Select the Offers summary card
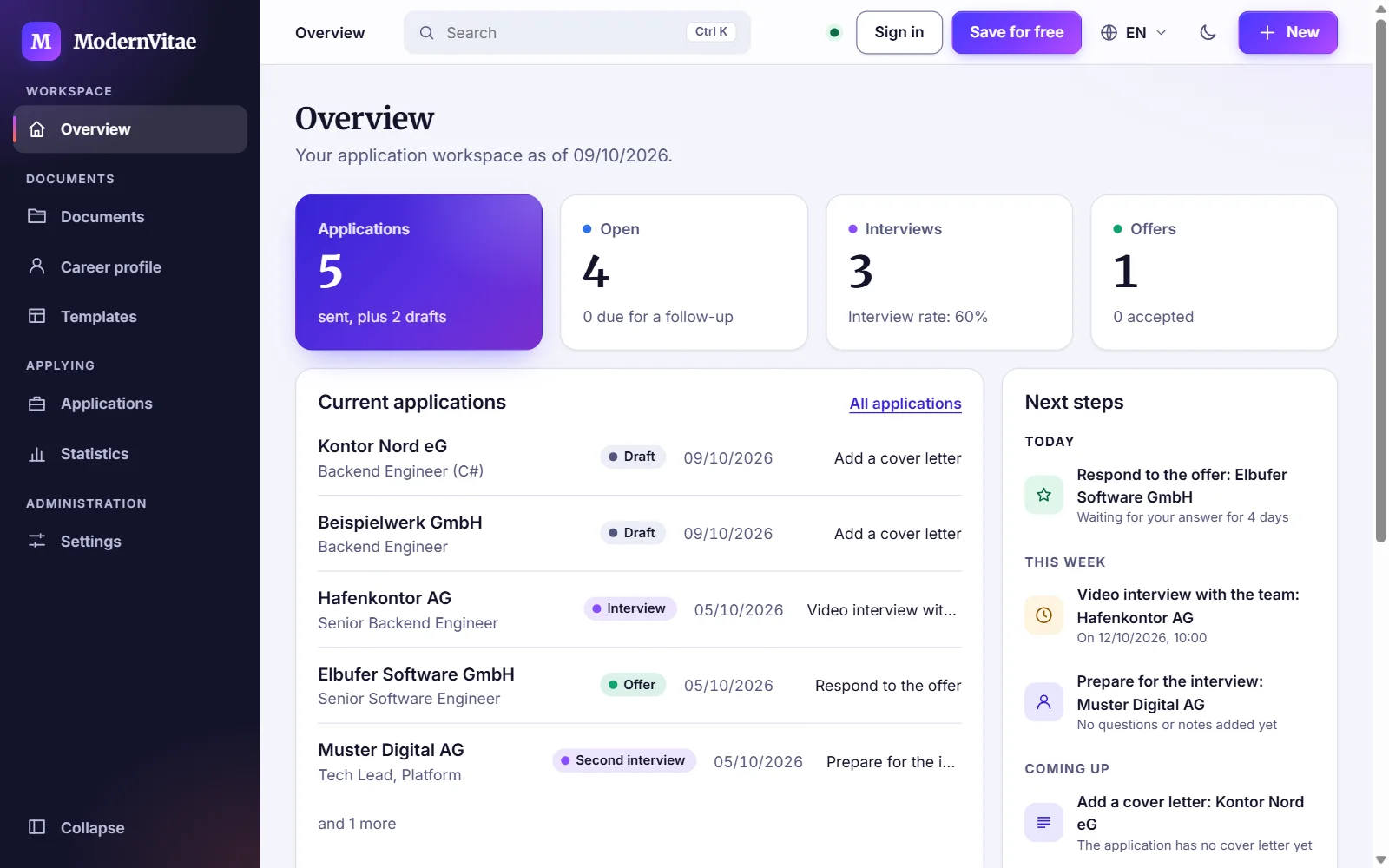1389x868 pixels. (1215, 273)
